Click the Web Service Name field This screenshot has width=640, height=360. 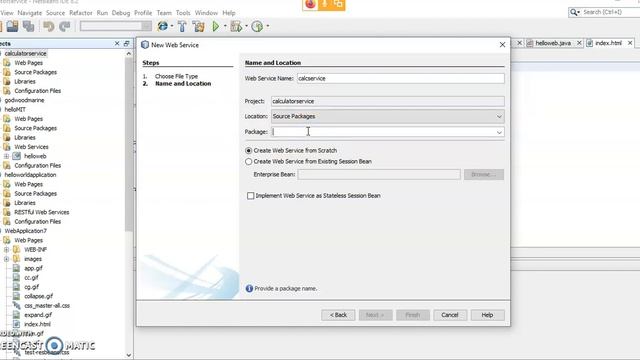click(x=400, y=78)
